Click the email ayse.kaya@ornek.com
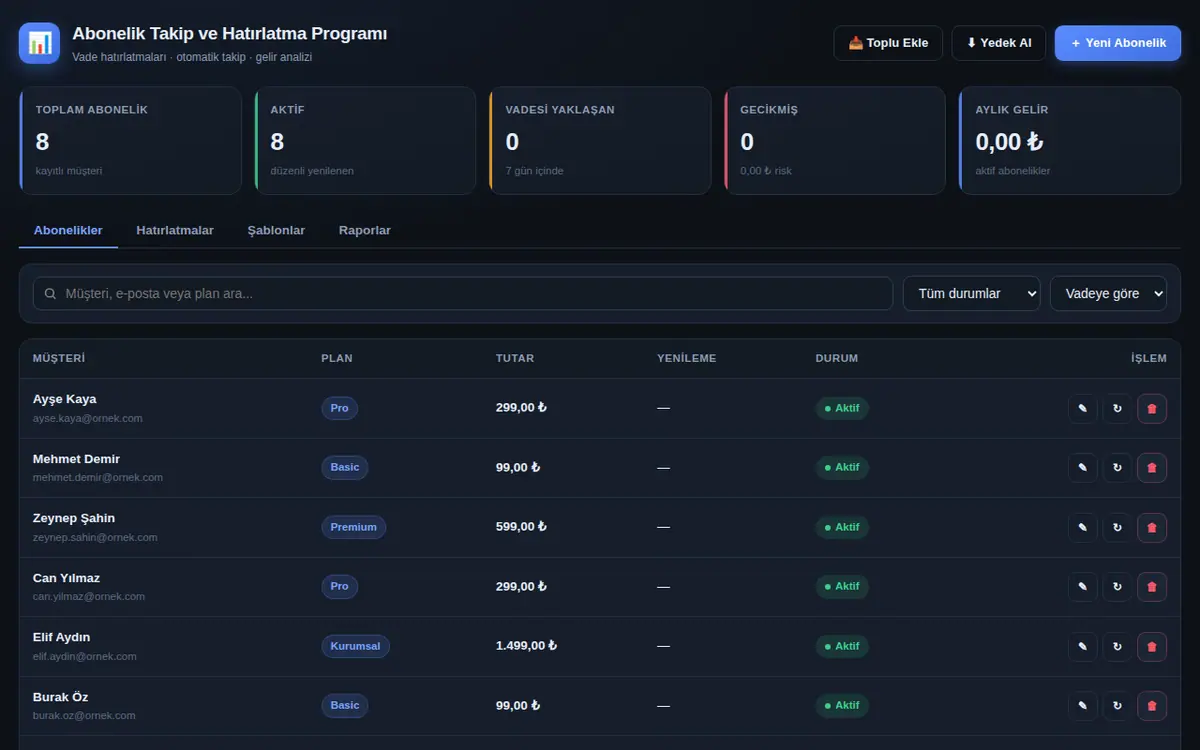The height and width of the screenshot is (750, 1200). point(88,418)
